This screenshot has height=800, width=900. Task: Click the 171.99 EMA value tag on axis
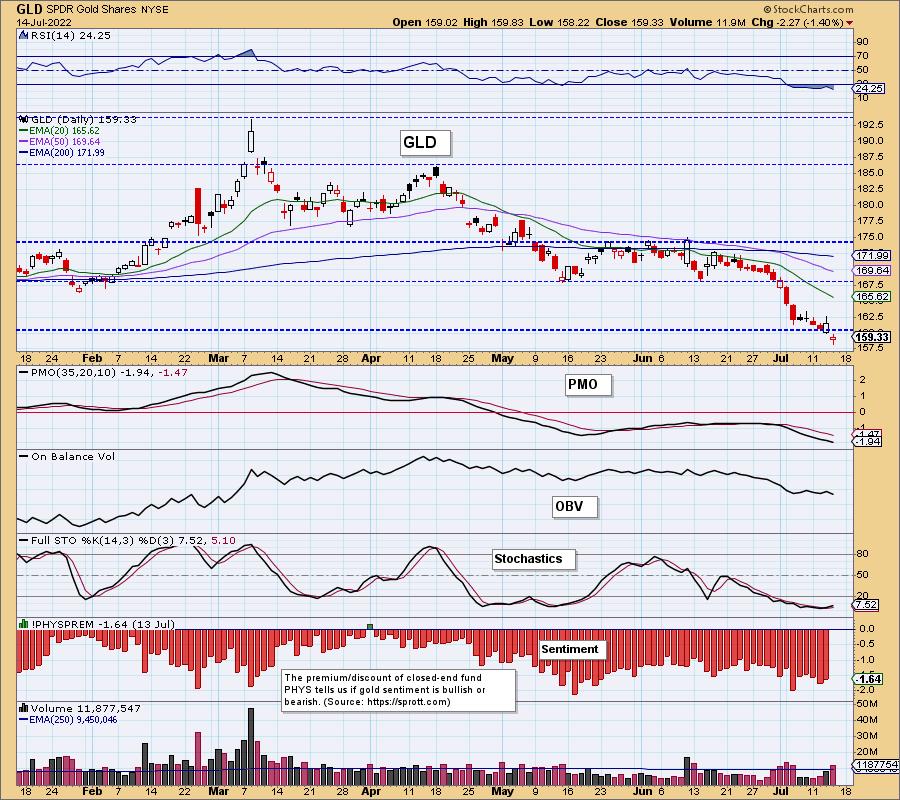tap(872, 255)
